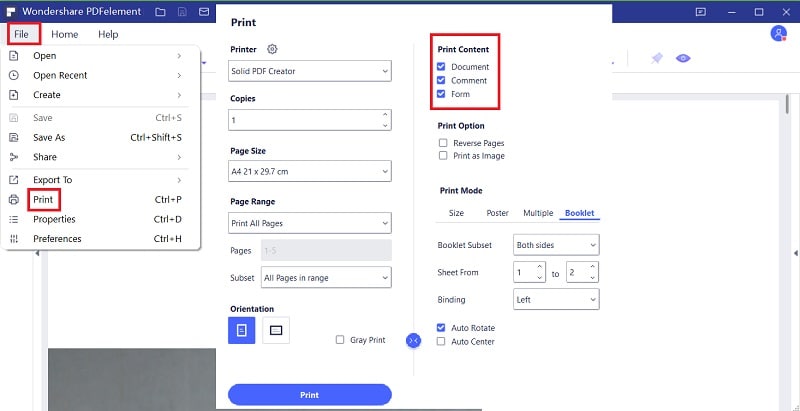Expand the Share submenu

point(179,157)
